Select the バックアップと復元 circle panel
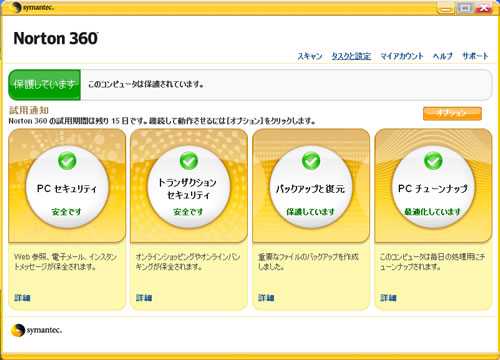 pos(311,187)
